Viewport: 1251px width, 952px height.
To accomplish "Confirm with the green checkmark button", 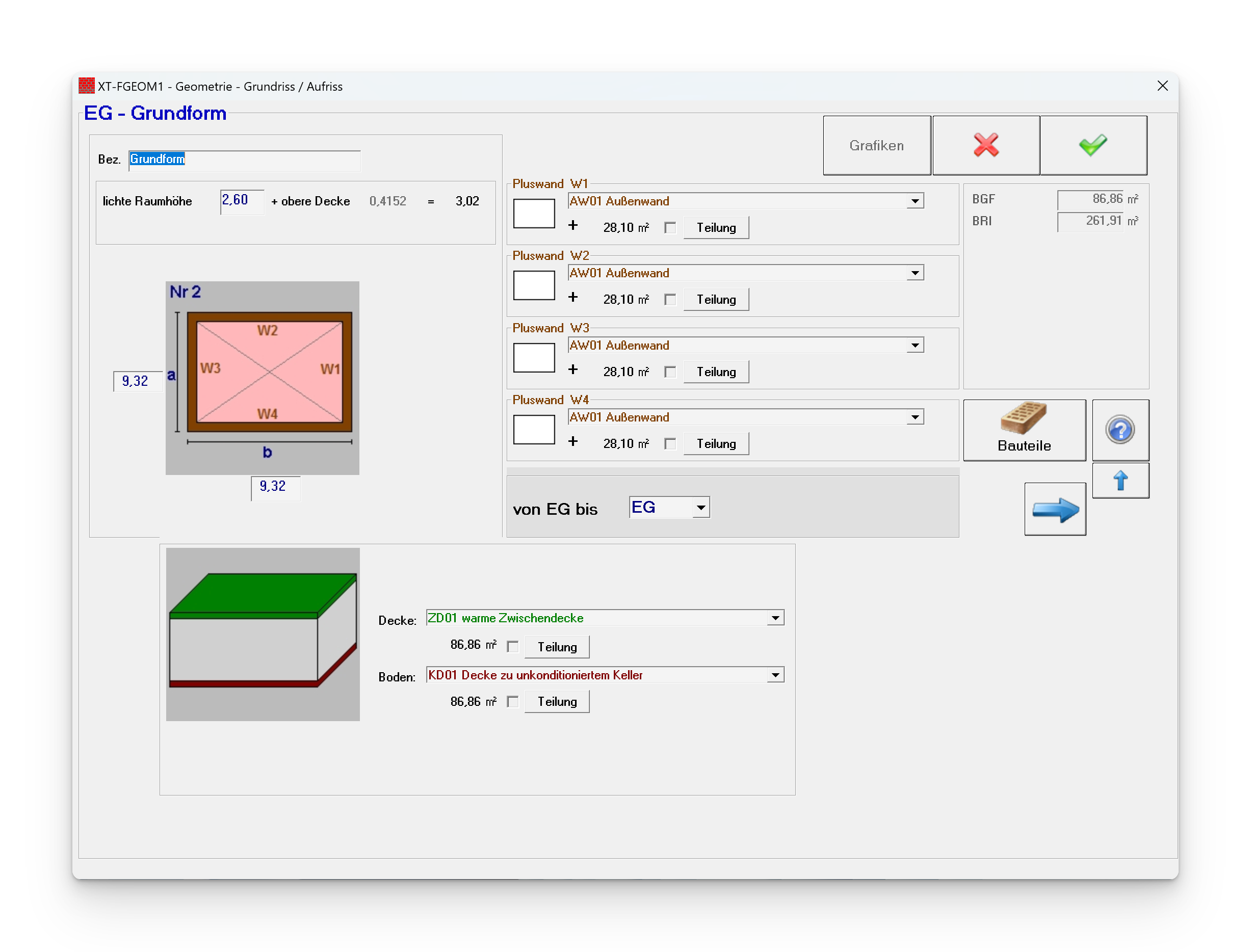I will tap(1093, 145).
